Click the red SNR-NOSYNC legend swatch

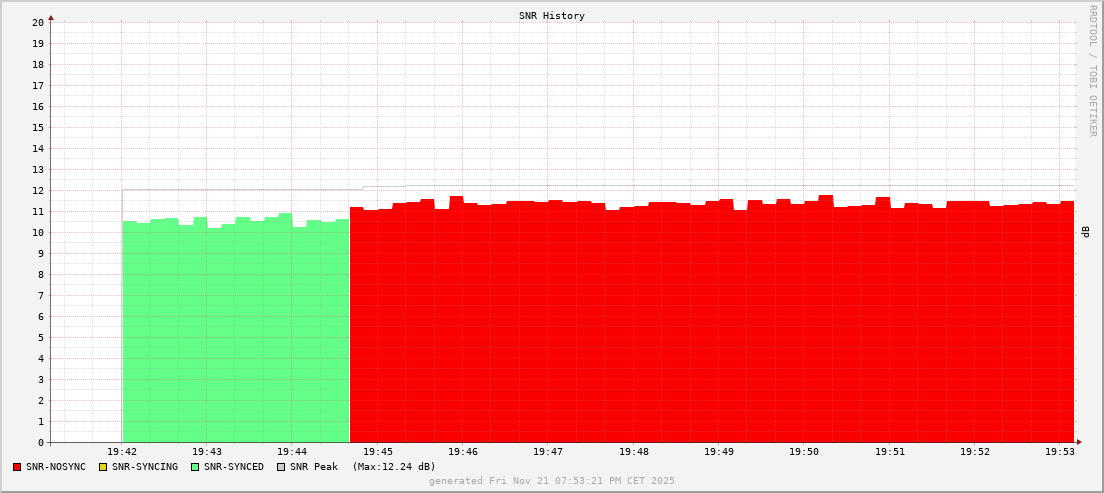pos(17,467)
